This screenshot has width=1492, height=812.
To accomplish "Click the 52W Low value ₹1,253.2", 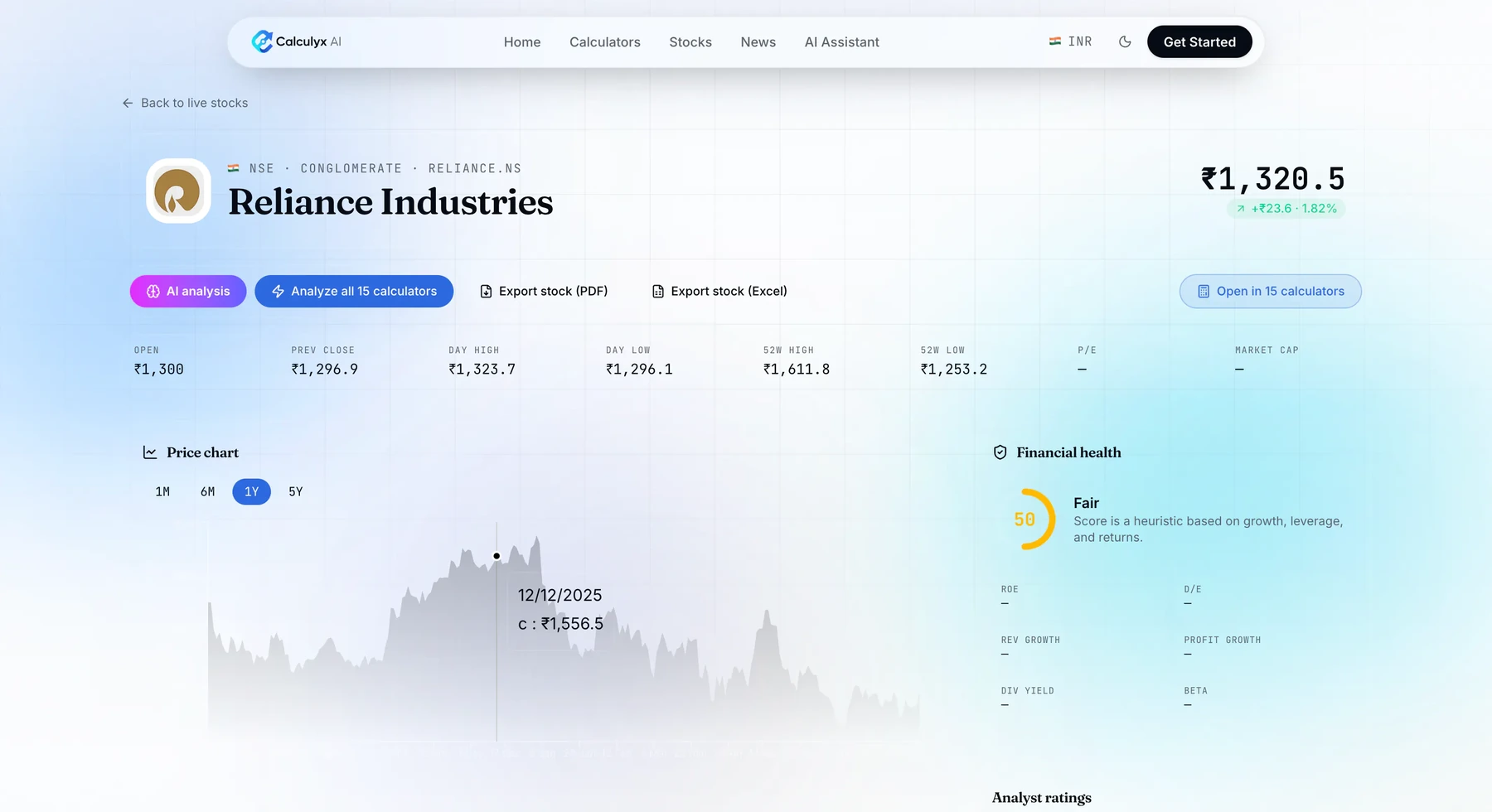I will [x=954, y=370].
